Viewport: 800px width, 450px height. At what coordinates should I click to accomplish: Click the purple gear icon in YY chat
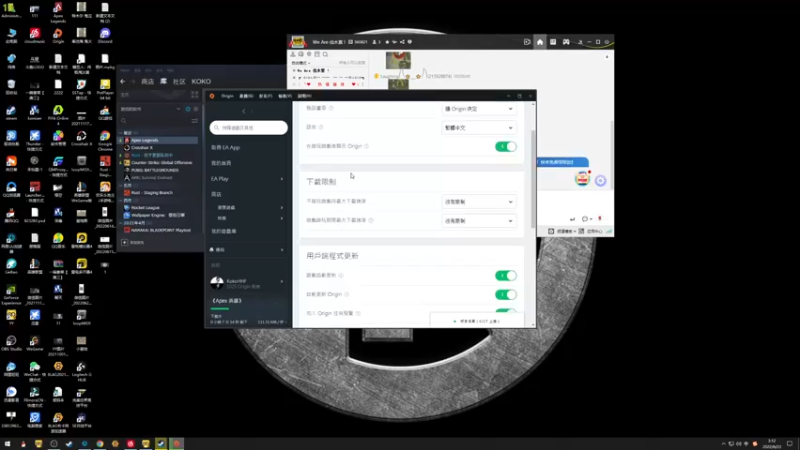pos(600,181)
